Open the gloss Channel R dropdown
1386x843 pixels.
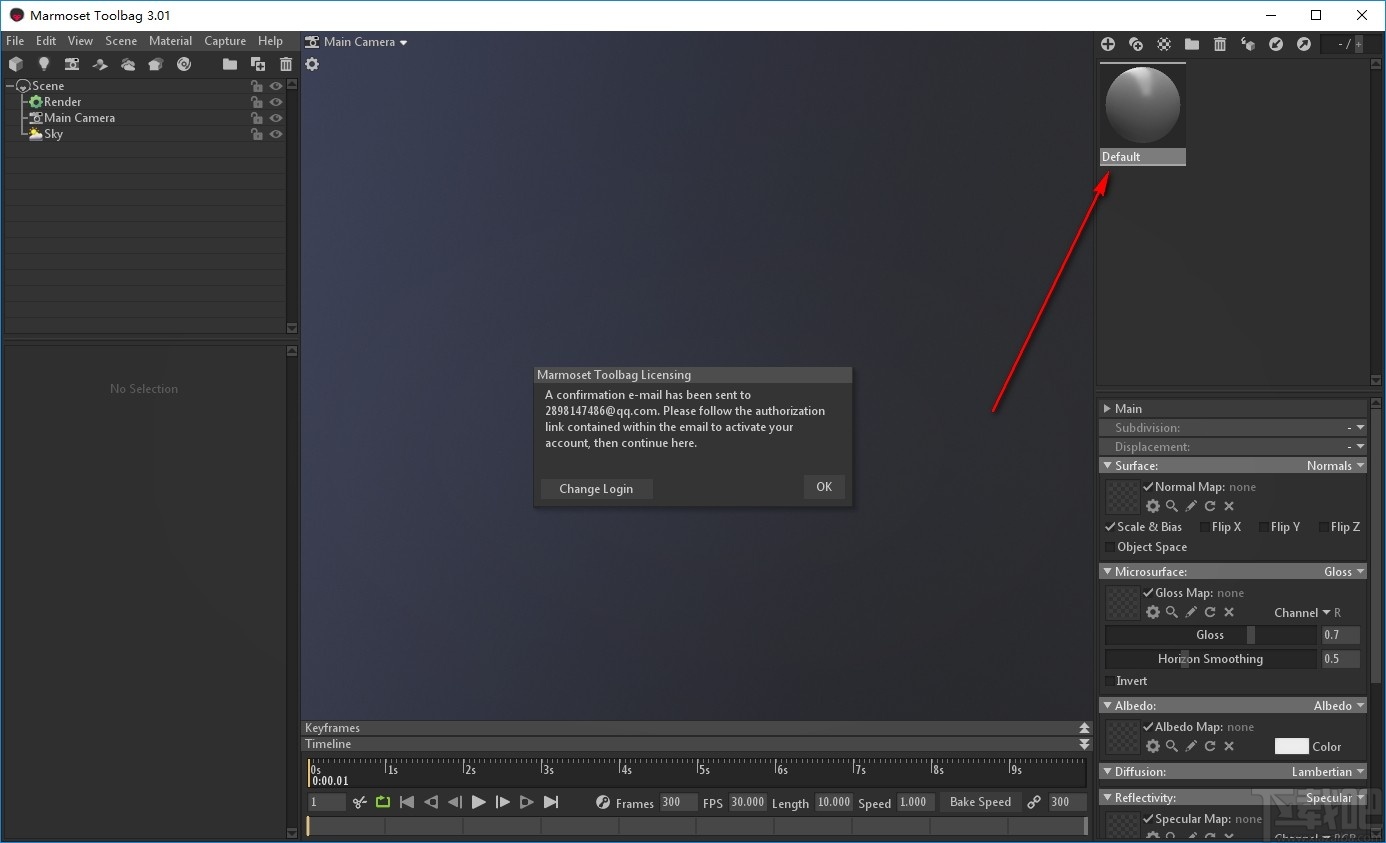click(1307, 613)
